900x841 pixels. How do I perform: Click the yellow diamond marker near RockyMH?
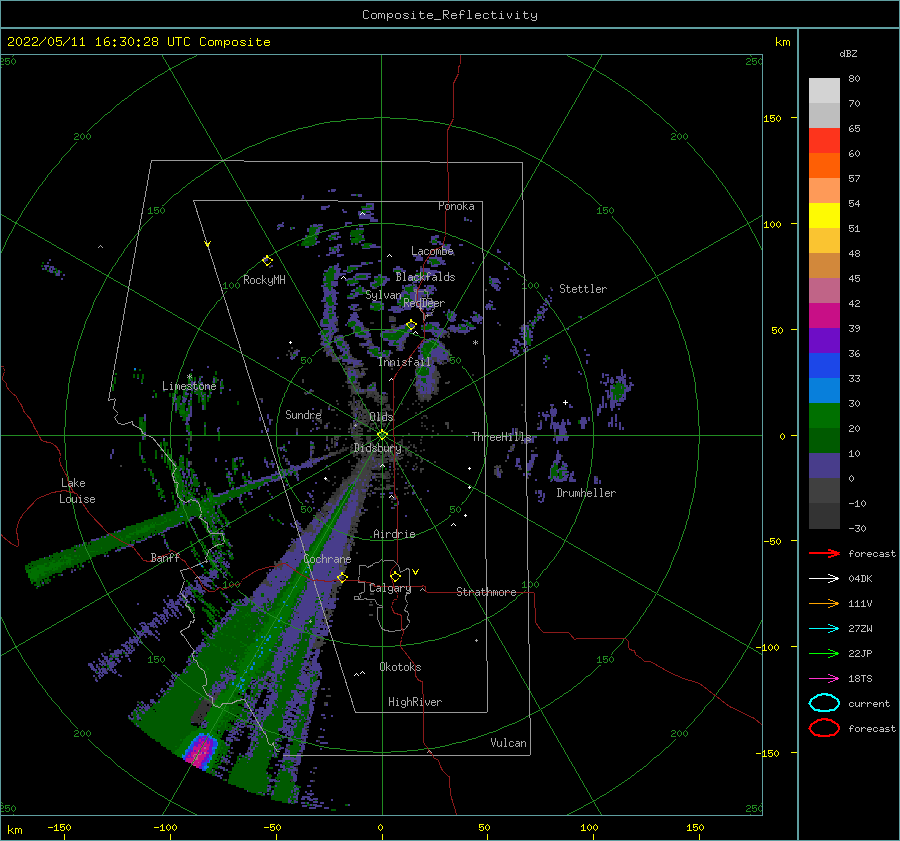pos(267,261)
